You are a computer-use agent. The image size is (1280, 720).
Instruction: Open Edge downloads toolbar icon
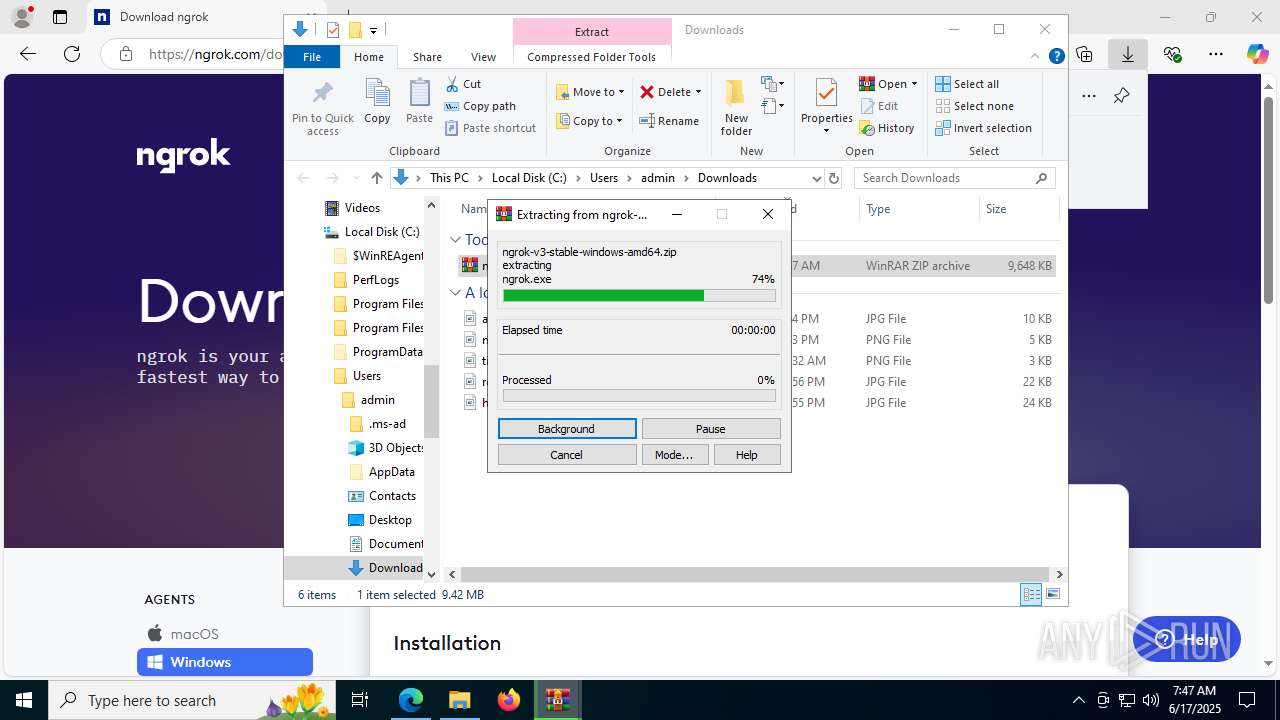[1128, 54]
